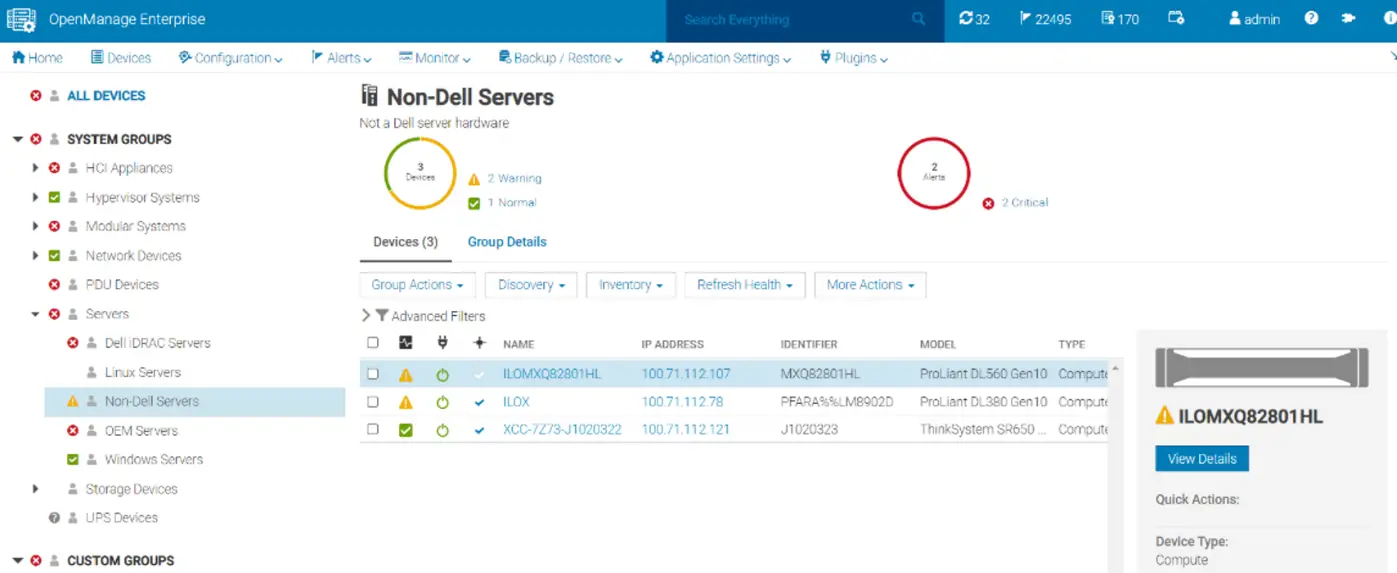This screenshot has width=1397, height=573.
Task: Click the power state column header icon
Action: [442, 343]
